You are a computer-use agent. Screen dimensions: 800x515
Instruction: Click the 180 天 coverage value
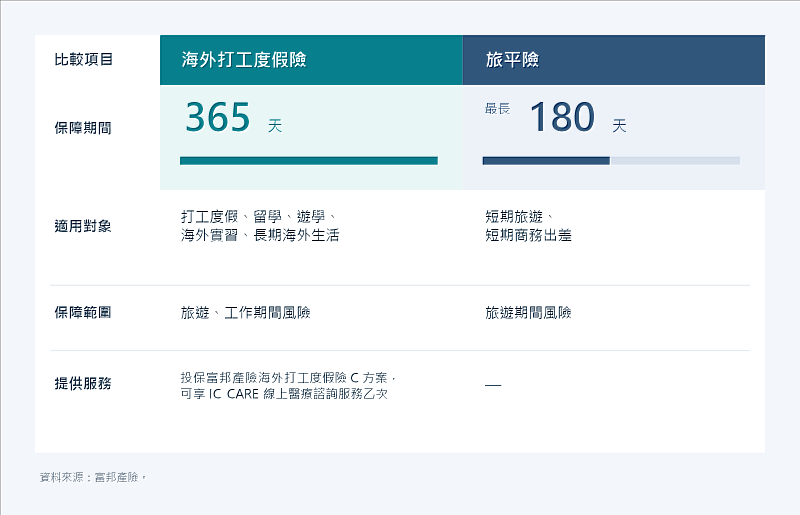tap(578, 117)
